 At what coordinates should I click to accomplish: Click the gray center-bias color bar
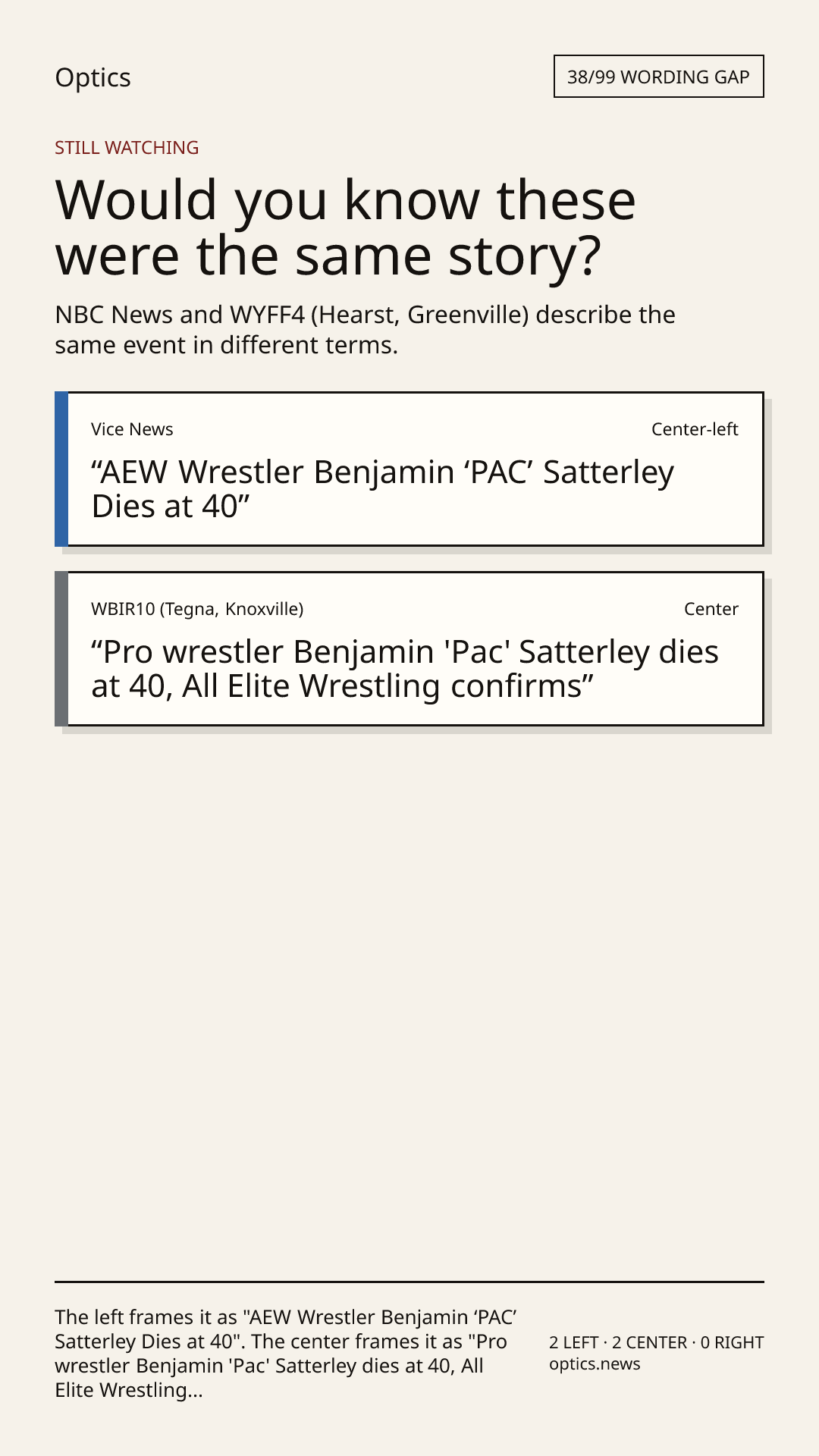tap(61, 648)
